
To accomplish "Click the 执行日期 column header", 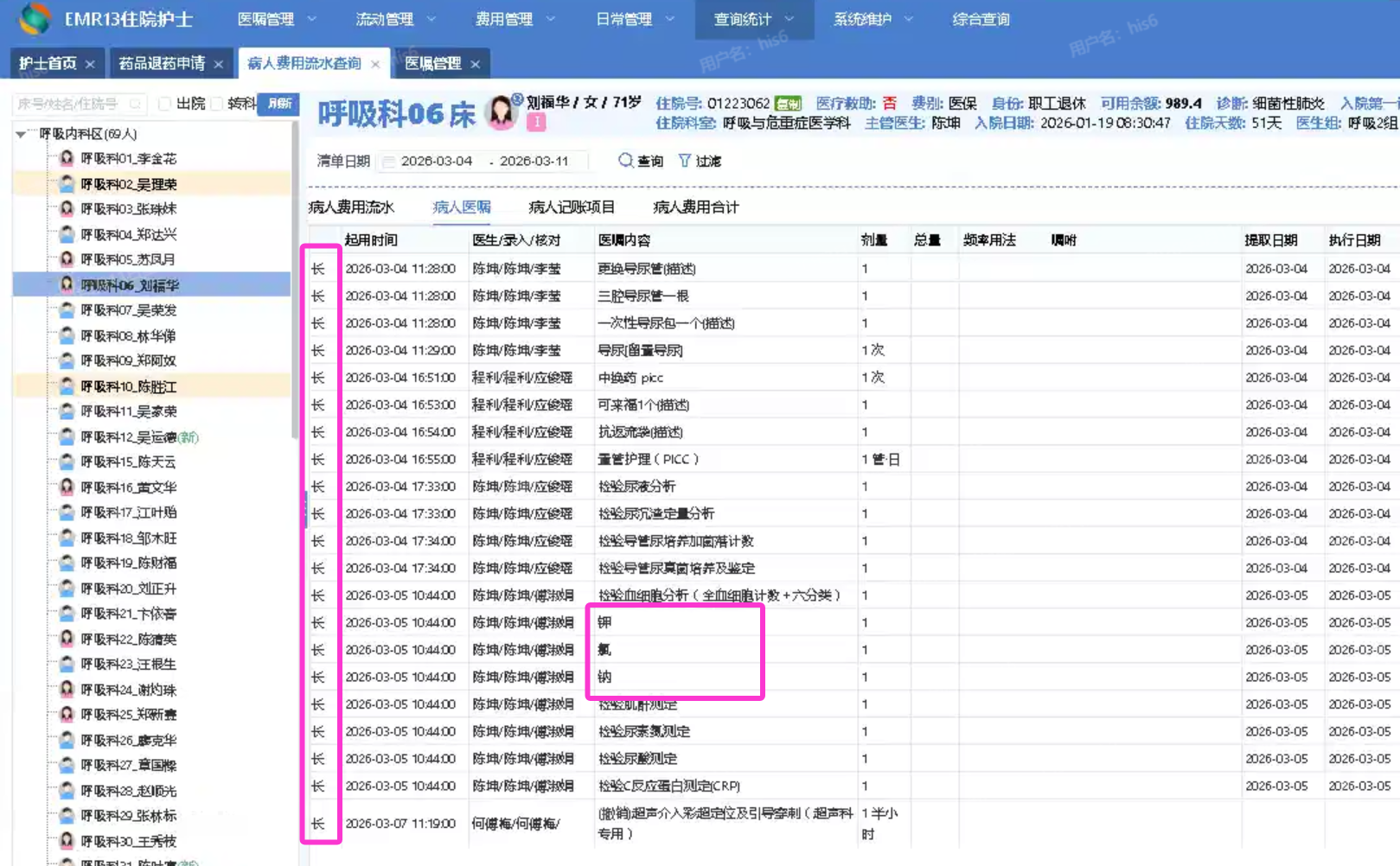I will coord(1355,240).
